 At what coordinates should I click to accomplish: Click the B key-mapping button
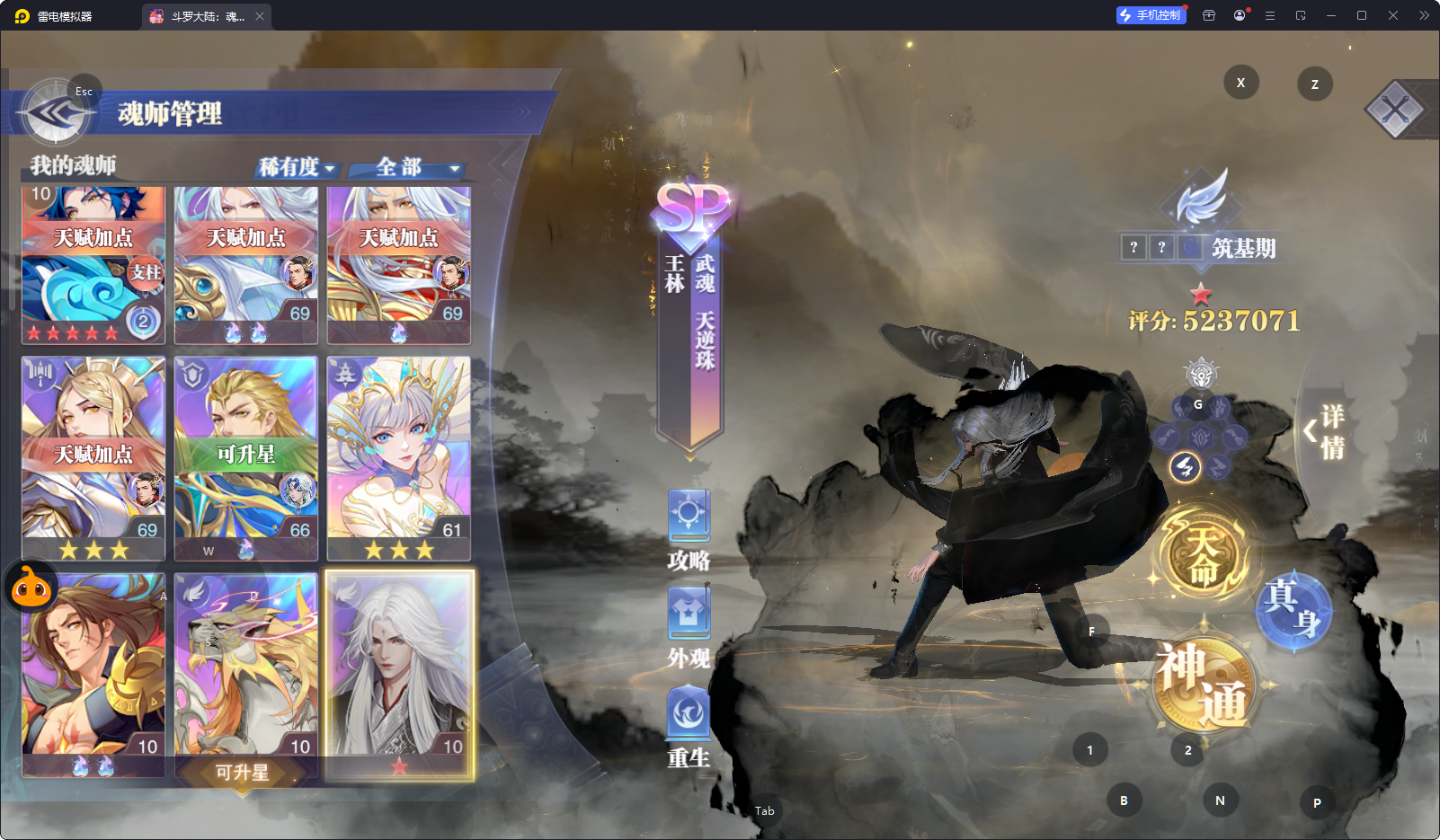1124,800
